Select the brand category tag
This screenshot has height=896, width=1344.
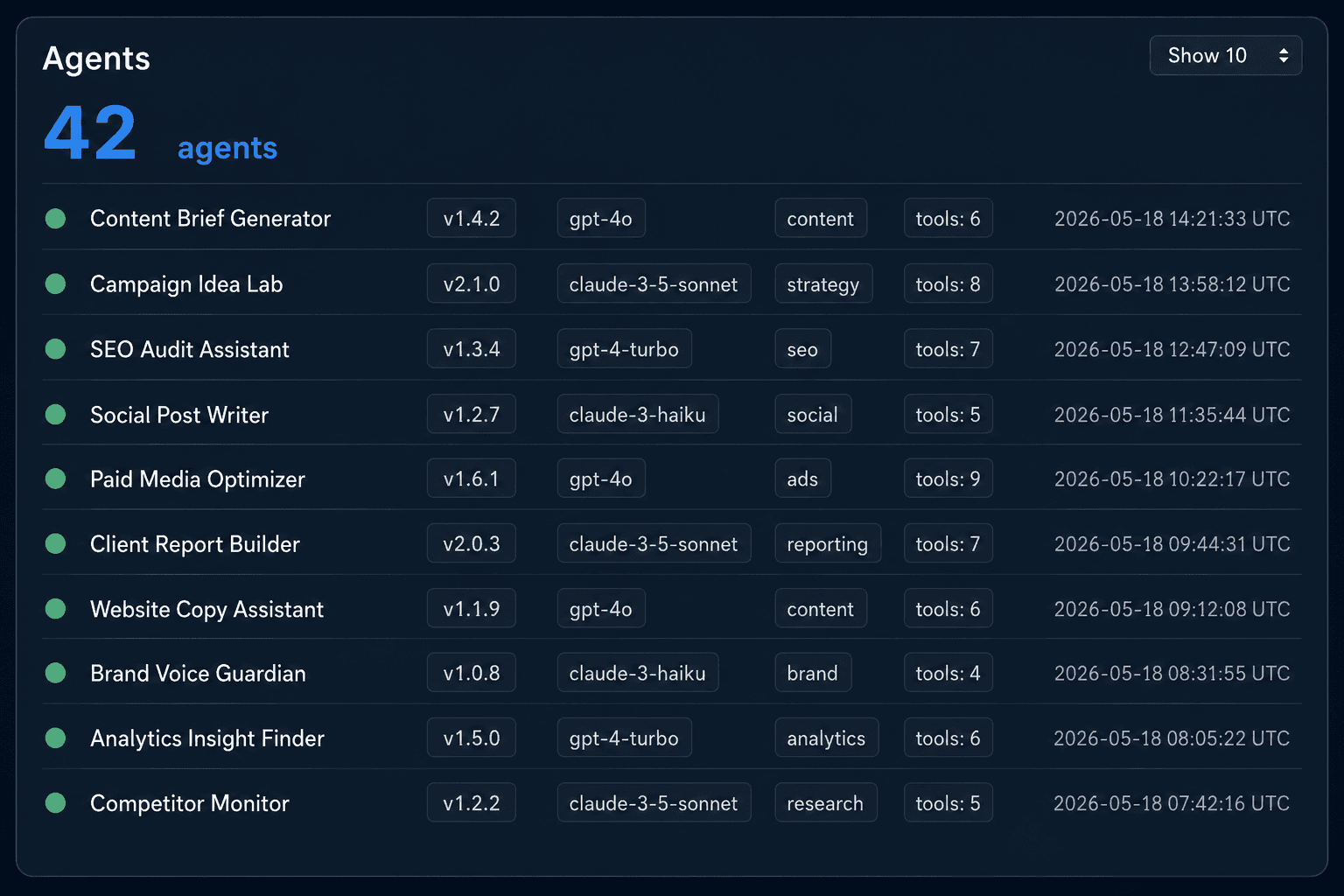tap(813, 673)
